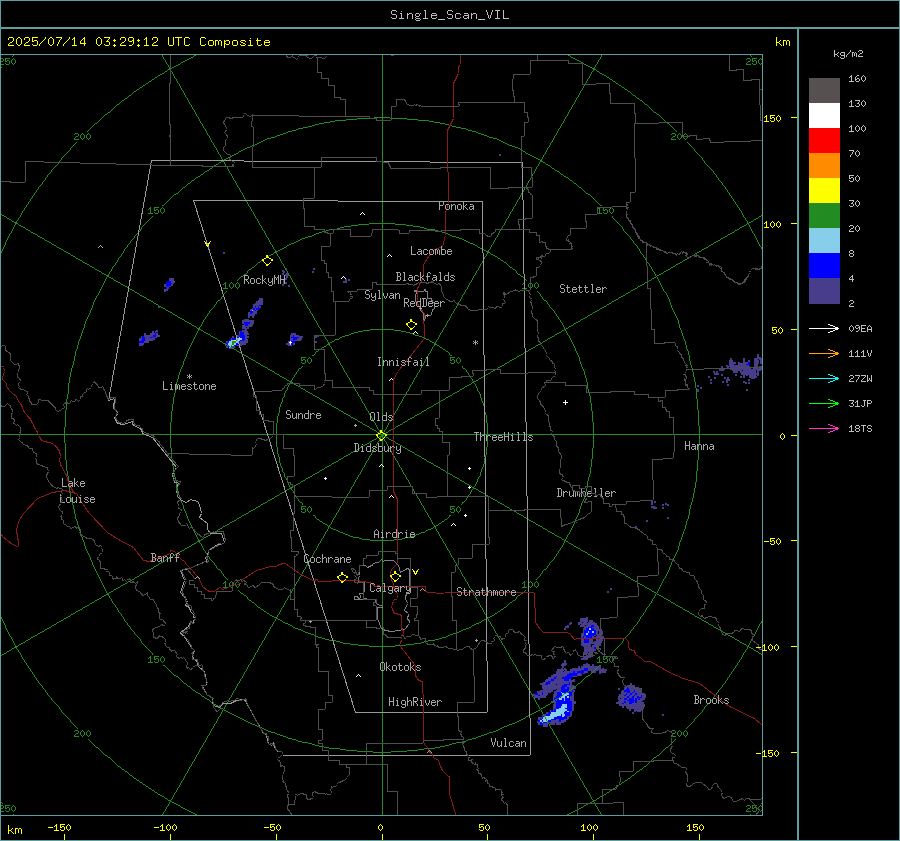Click the bright blue 8 kg/m2 swatch
The image size is (900, 841).
824,265
